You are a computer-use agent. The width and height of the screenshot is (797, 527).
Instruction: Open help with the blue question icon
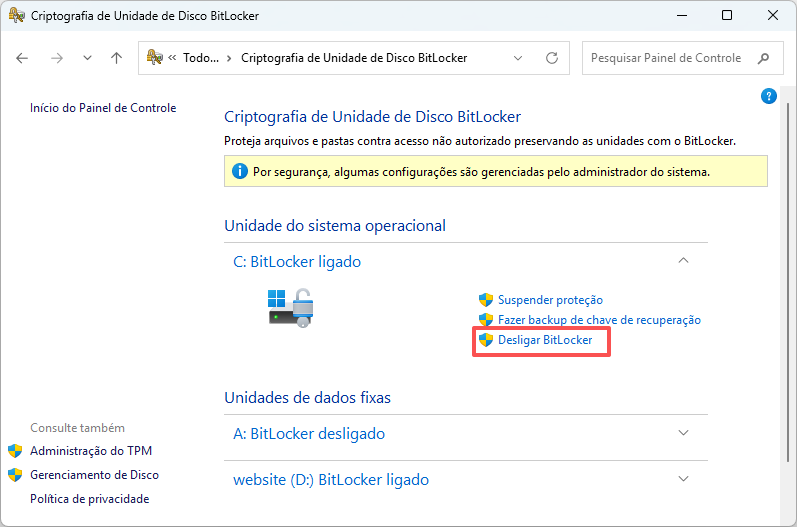click(769, 96)
